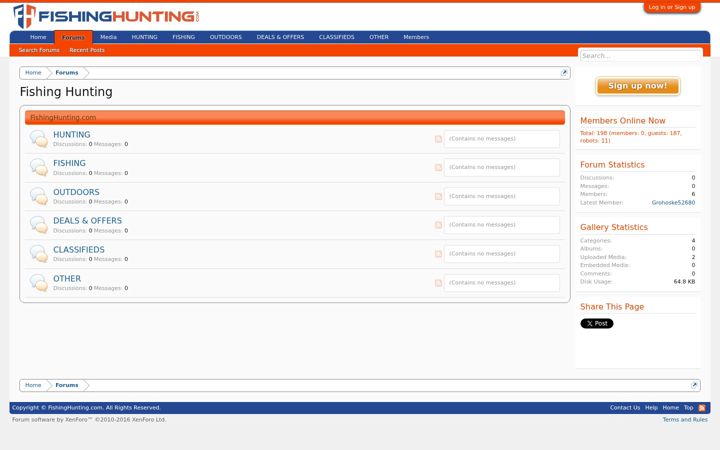Click the Home link in the footer

pyautogui.click(x=670, y=408)
